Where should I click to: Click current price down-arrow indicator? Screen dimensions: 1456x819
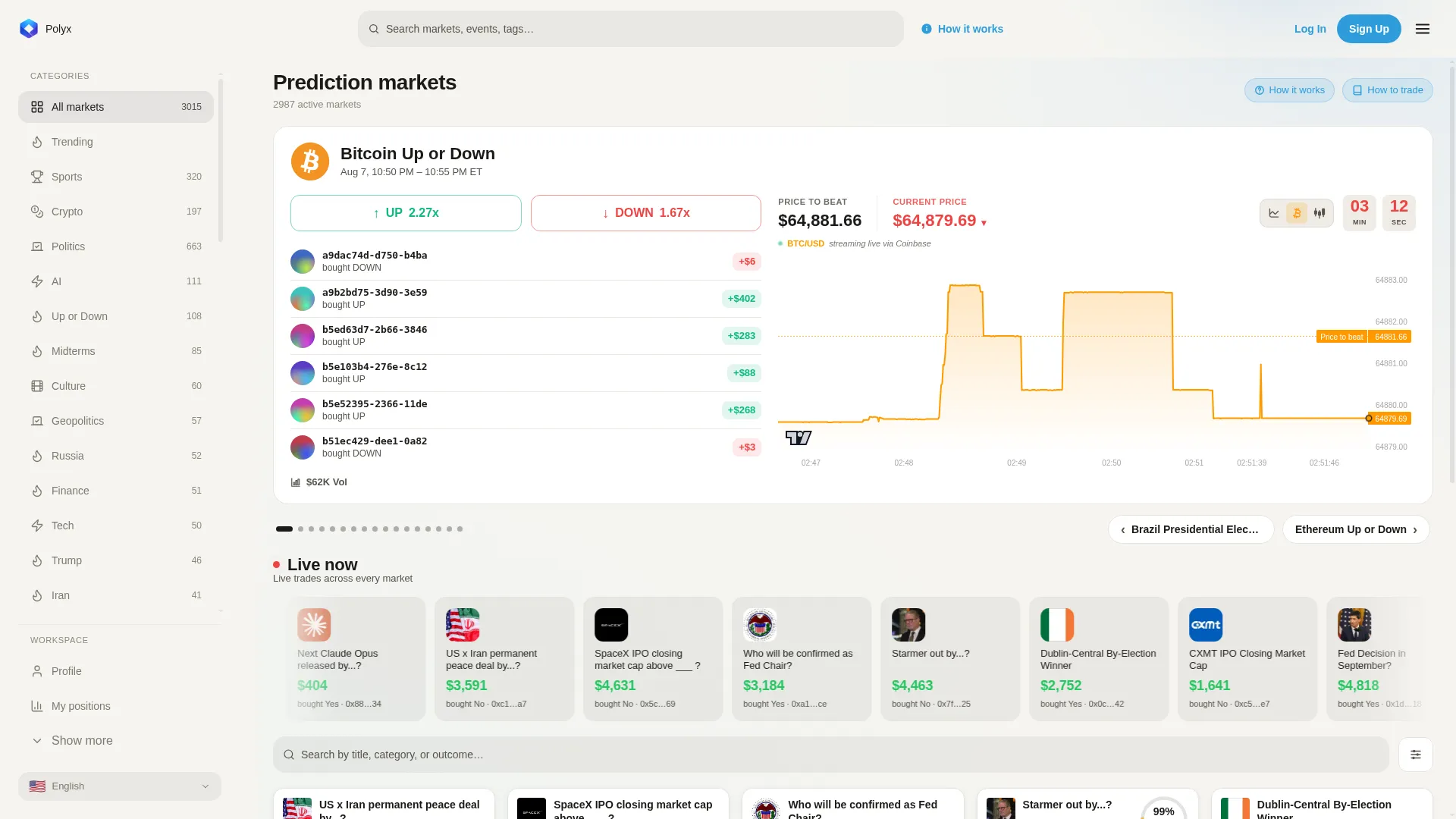coord(984,223)
